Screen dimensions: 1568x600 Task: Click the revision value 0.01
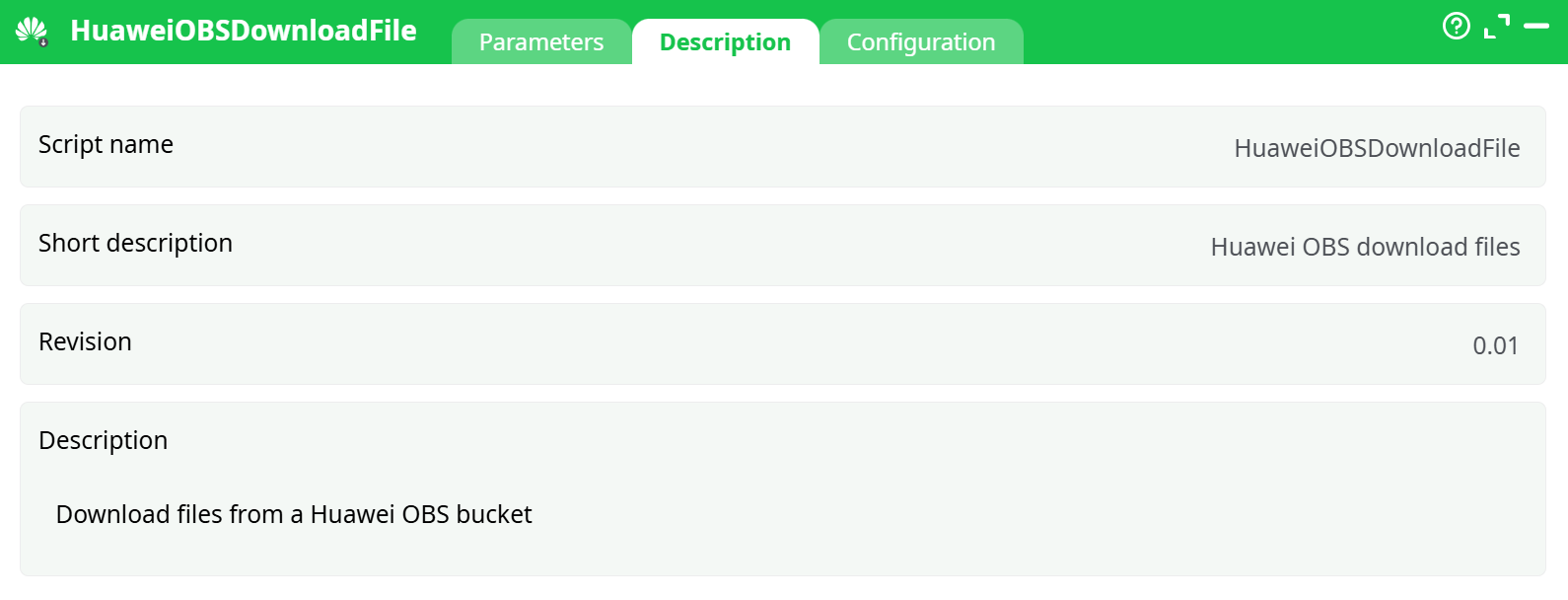[x=1495, y=345]
